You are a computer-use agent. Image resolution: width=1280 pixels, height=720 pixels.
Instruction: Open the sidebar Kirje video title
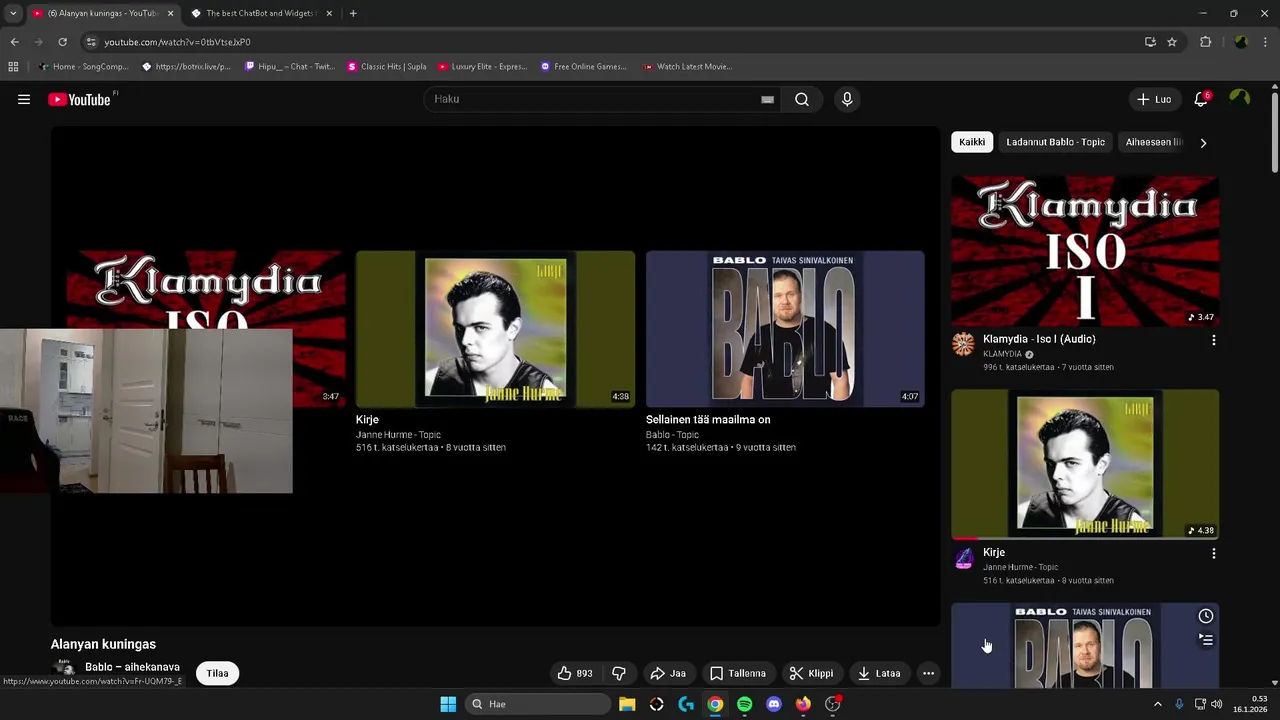994,552
